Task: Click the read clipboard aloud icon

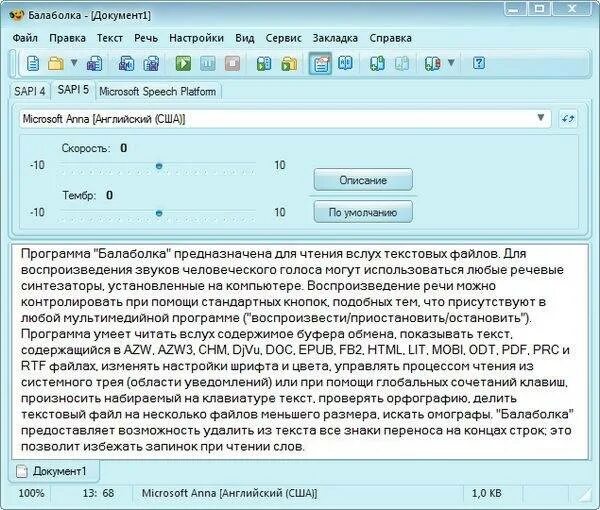Action: pyautogui.click(x=264, y=63)
